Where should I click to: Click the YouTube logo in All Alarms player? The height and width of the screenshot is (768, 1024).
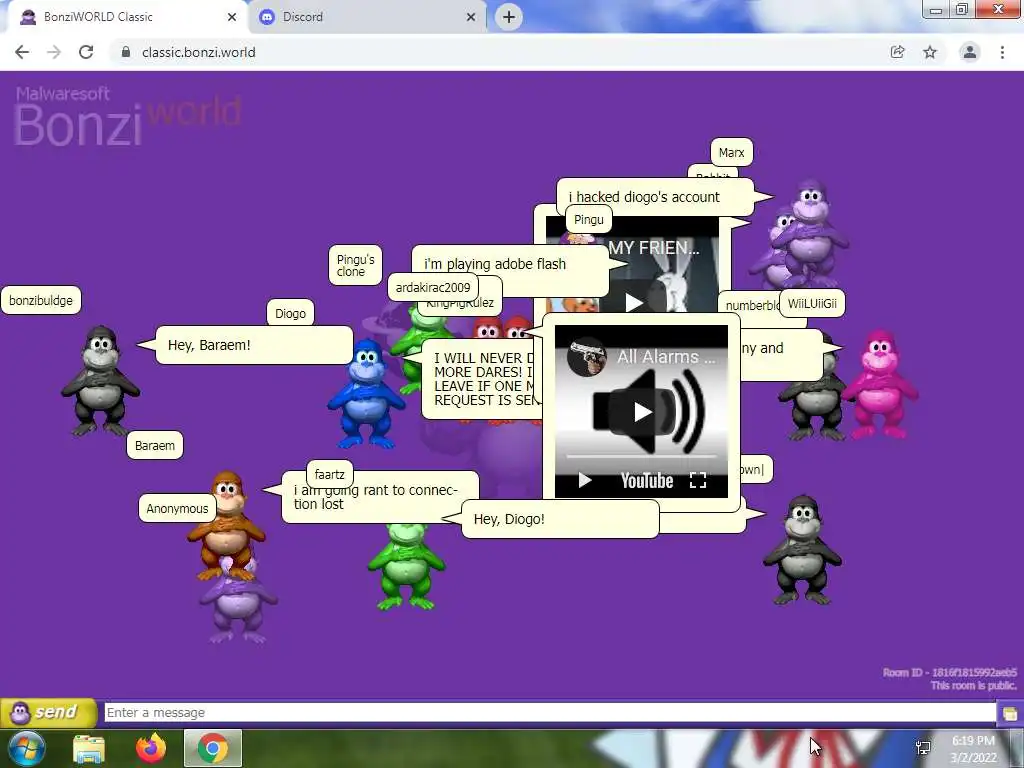pyautogui.click(x=647, y=481)
